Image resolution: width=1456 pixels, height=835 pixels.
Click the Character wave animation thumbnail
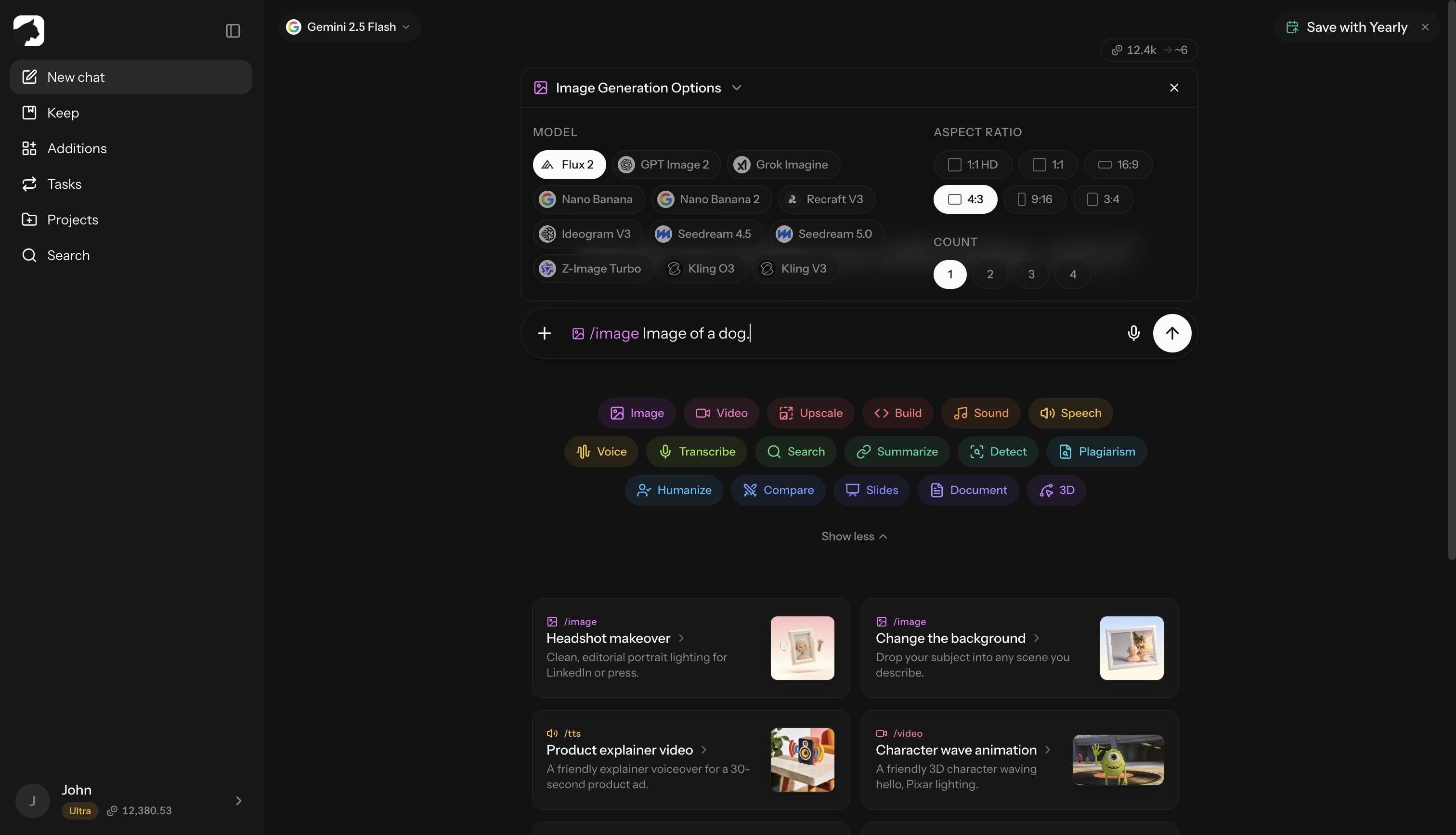pyautogui.click(x=1118, y=760)
